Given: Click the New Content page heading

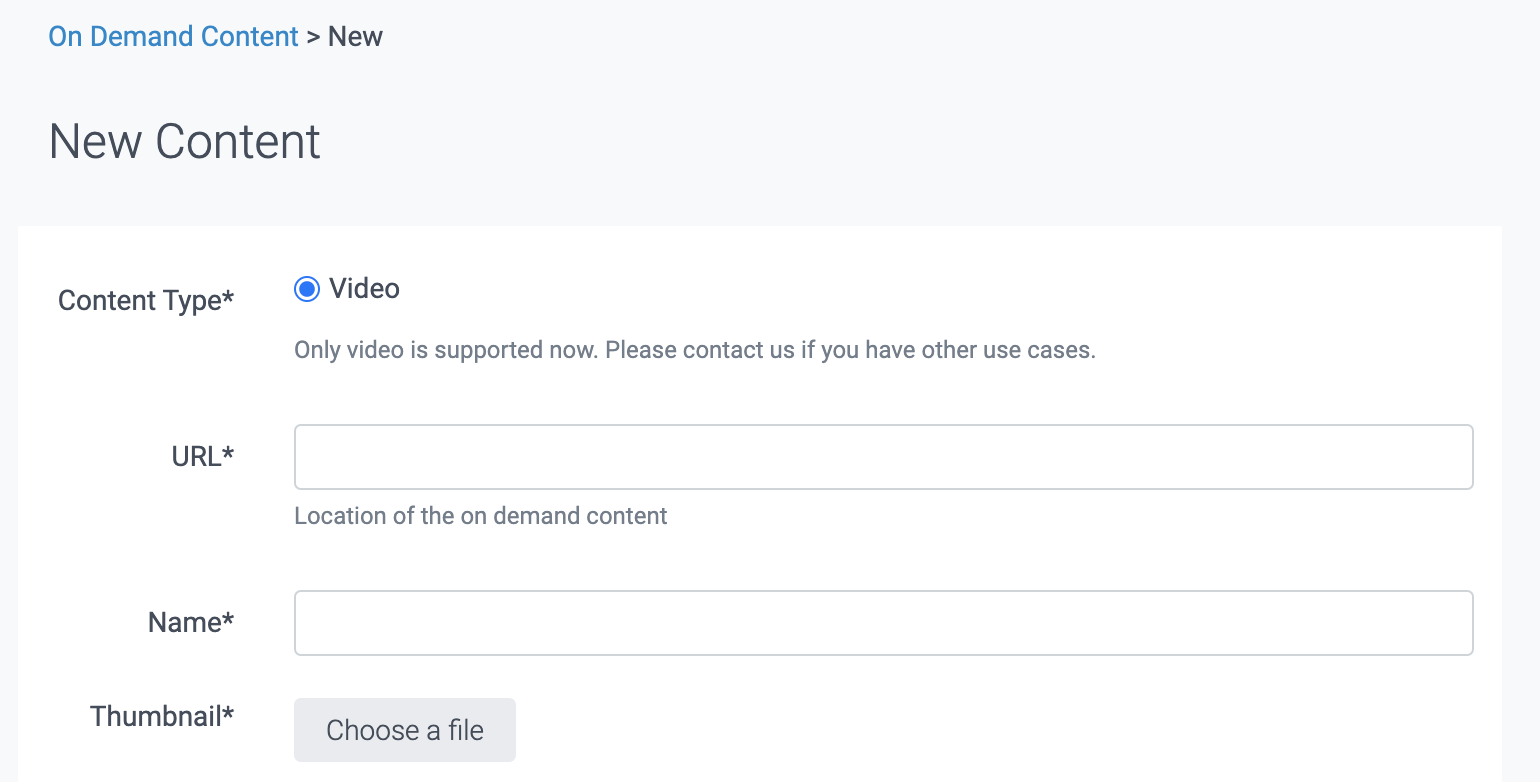Looking at the screenshot, I should point(184,141).
